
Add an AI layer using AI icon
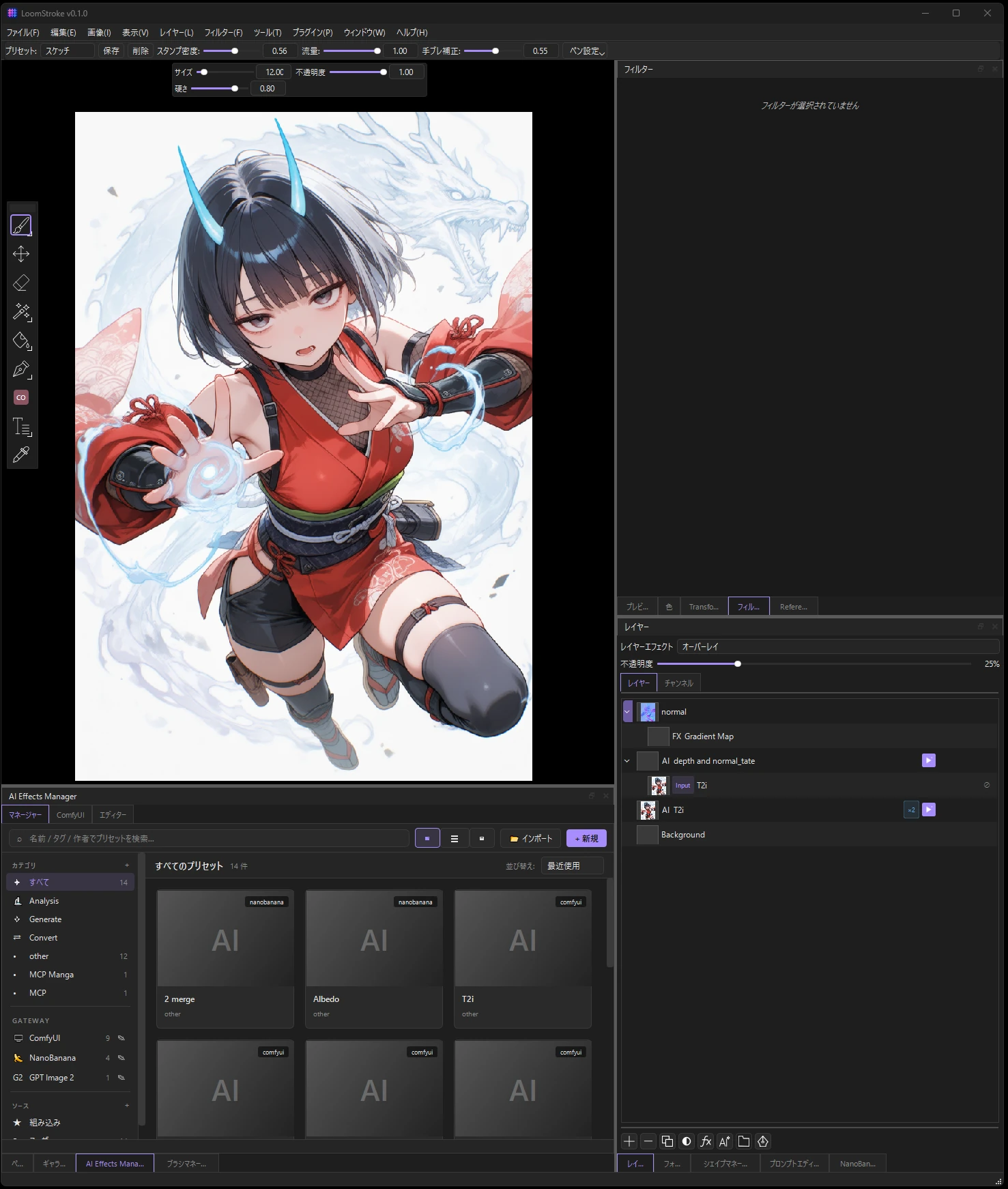tap(725, 1141)
